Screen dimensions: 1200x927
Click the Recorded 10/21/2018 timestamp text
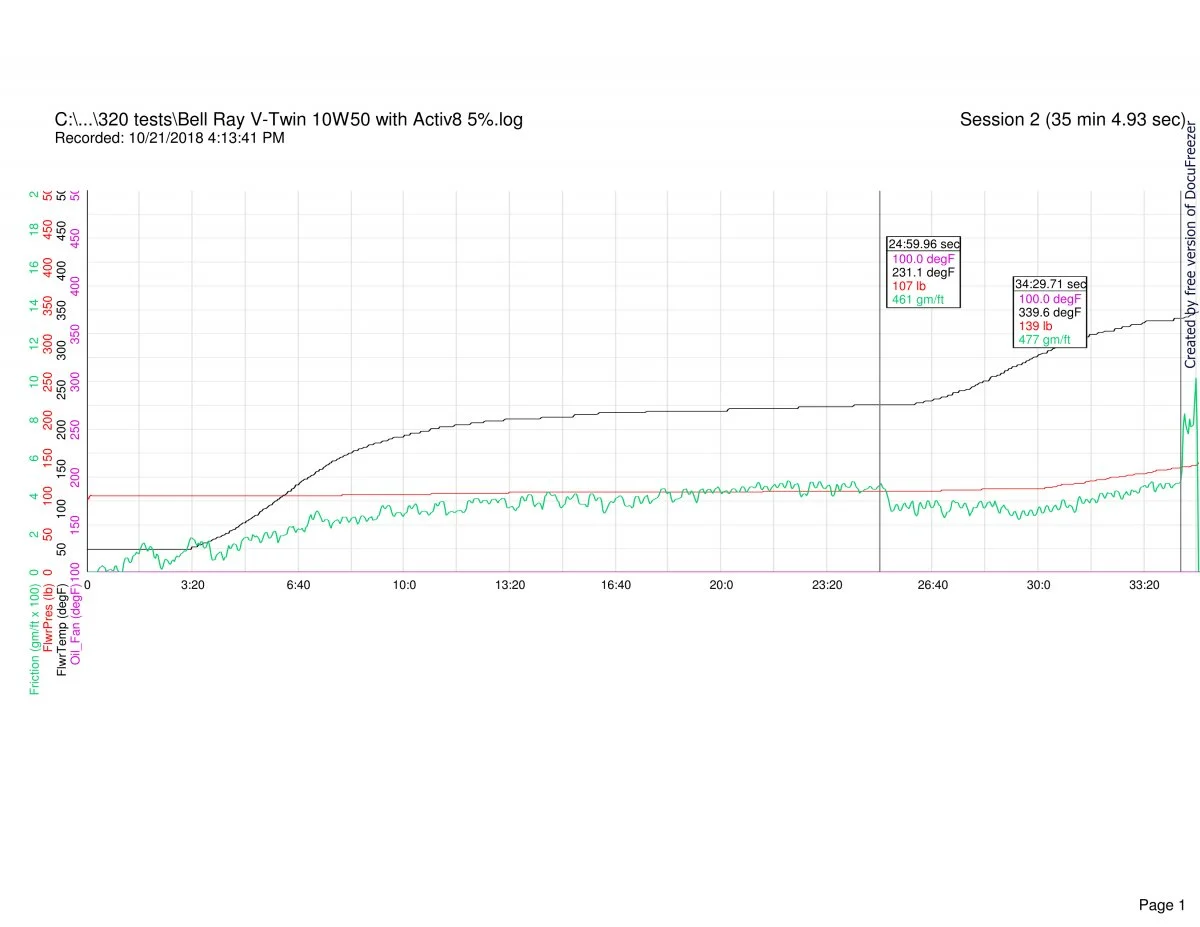pyautogui.click(x=169, y=138)
